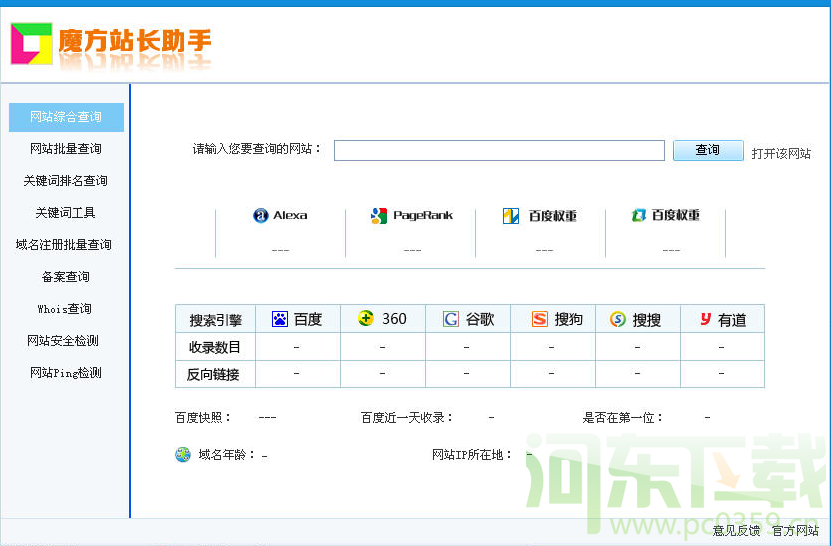
Task: Click the 360 search icon
Action: coord(366,318)
